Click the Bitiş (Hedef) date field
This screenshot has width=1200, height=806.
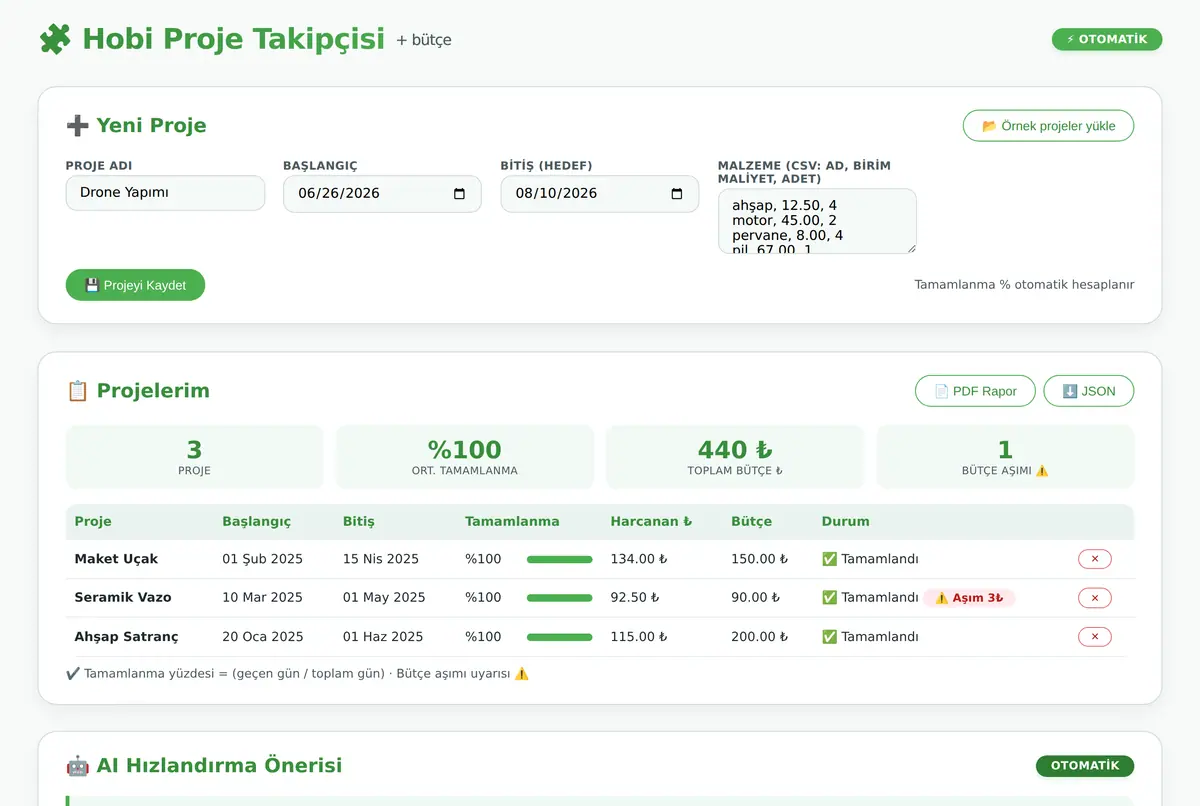click(x=599, y=194)
